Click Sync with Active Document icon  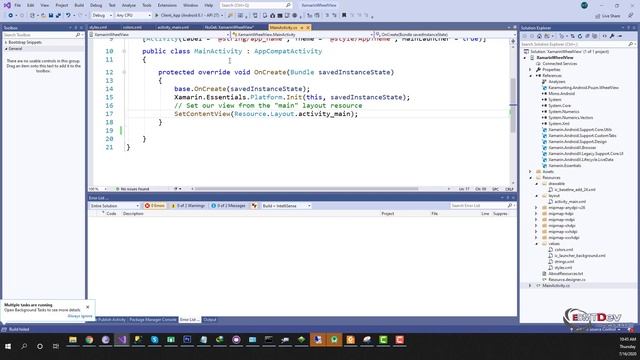(x=573, y=36)
